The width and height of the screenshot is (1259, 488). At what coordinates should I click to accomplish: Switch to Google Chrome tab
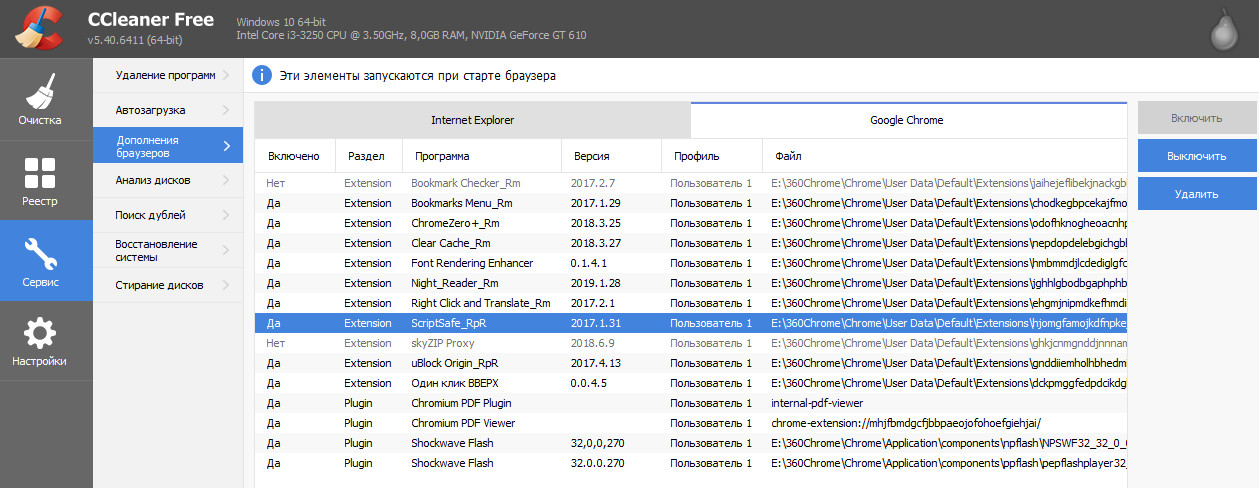click(908, 120)
